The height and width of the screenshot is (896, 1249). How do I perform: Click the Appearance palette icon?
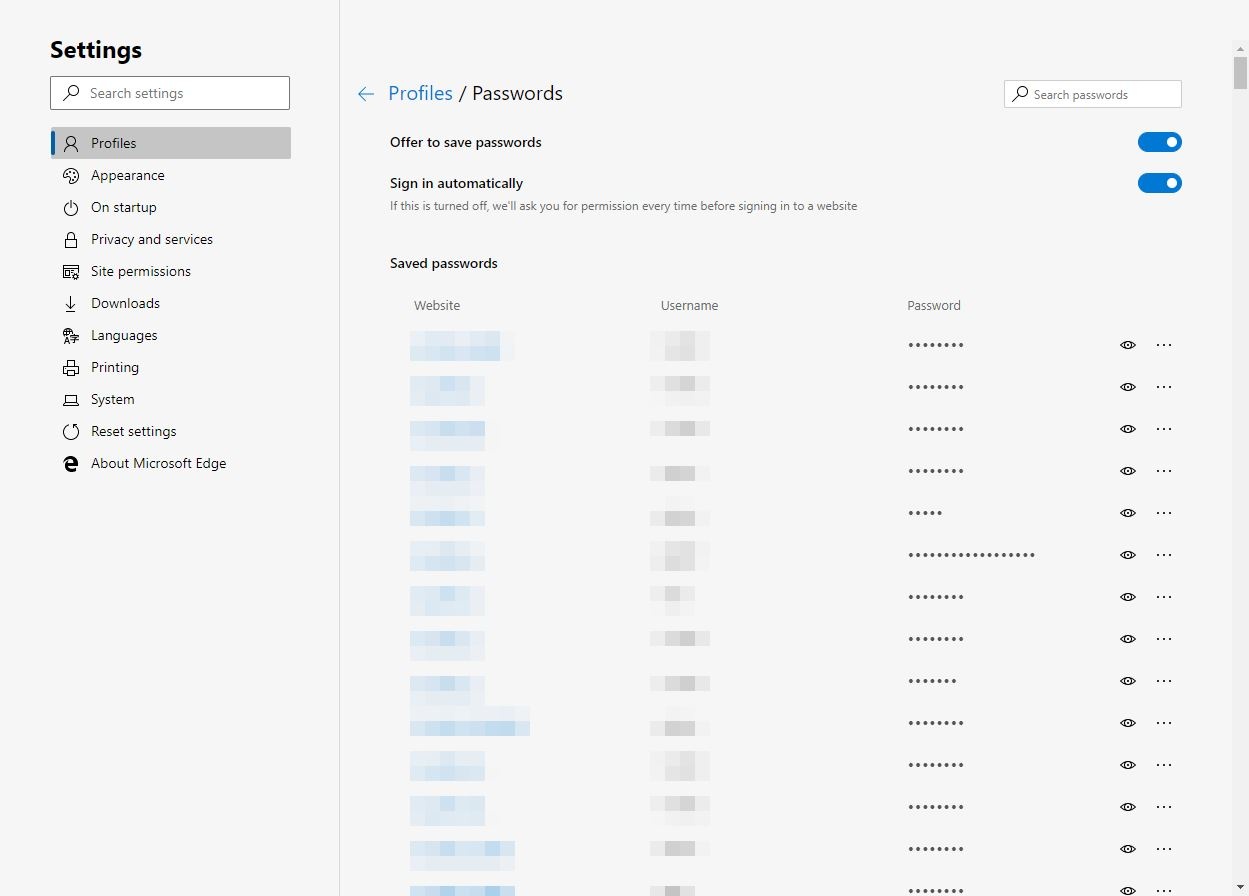point(71,175)
